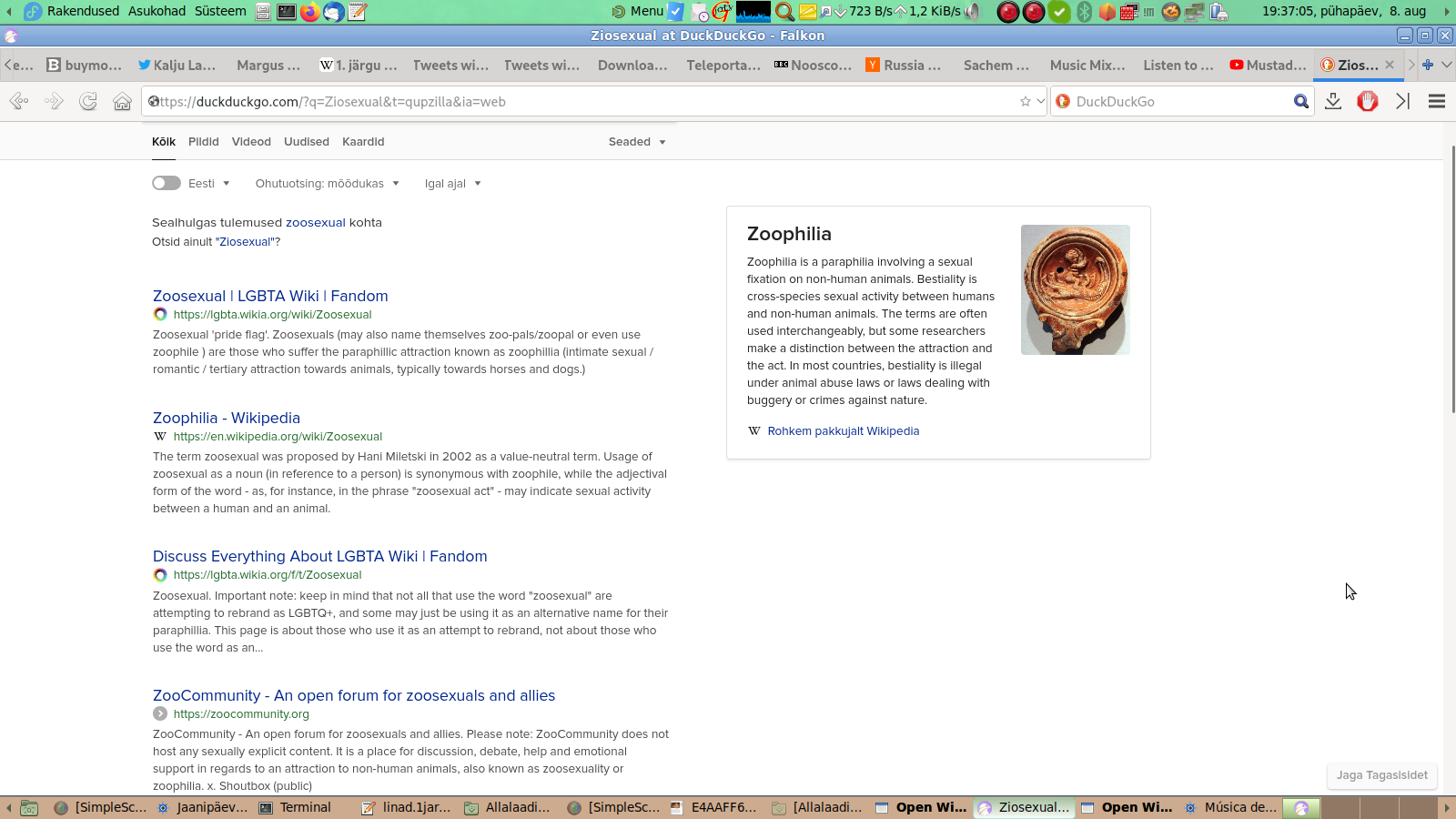1456x819 pixels.
Task: Click the show desktop icon in bottom panel
Action: (29, 807)
